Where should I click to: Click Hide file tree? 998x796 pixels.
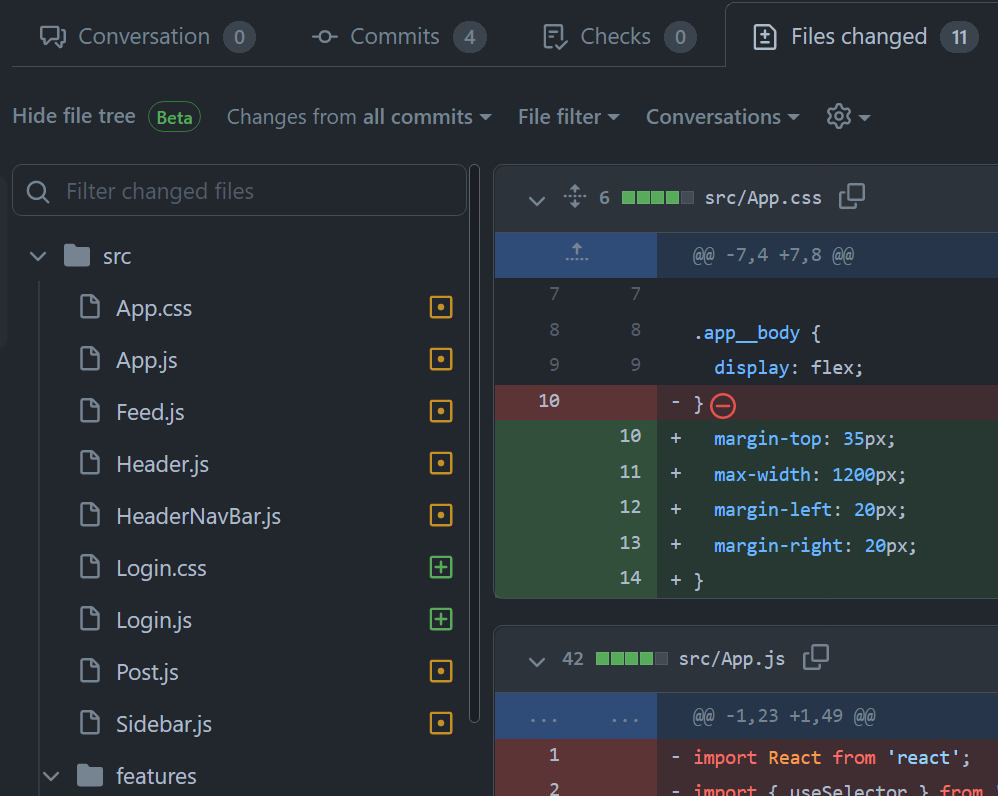click(x=74, y=116)
